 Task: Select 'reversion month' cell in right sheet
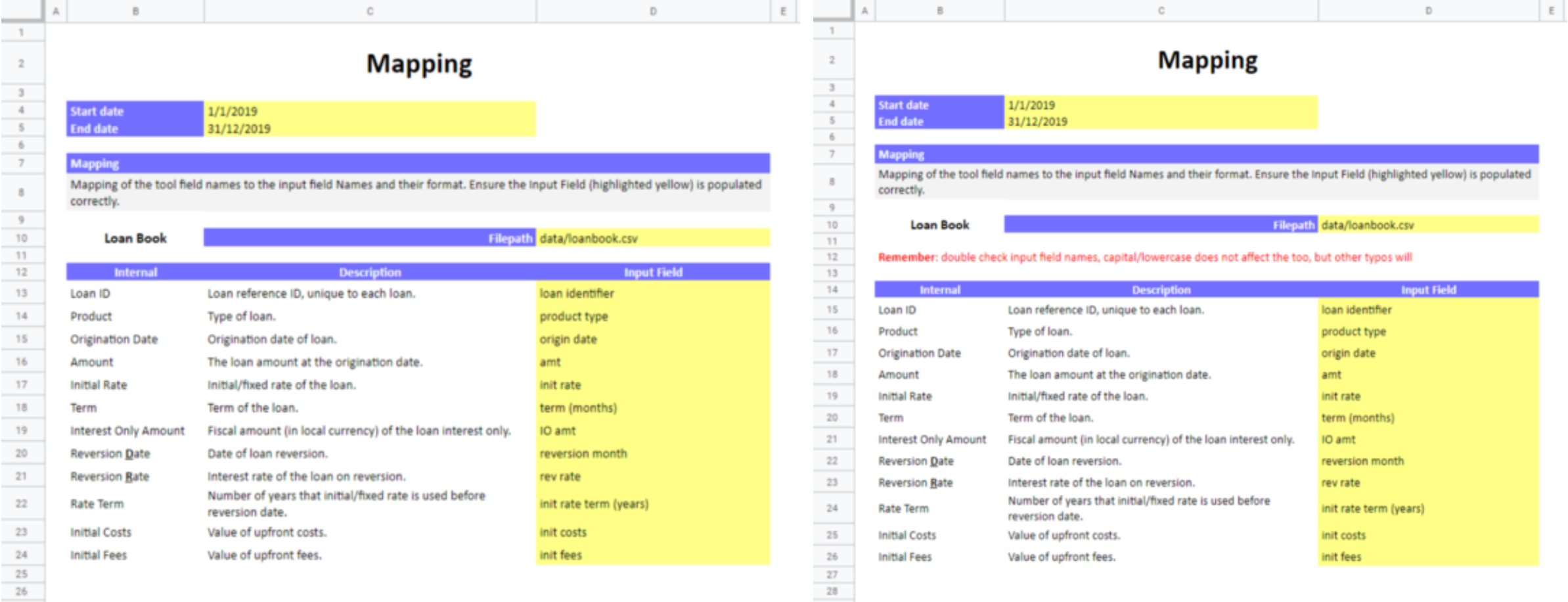pyautogui.click(x=1428, y=461)
